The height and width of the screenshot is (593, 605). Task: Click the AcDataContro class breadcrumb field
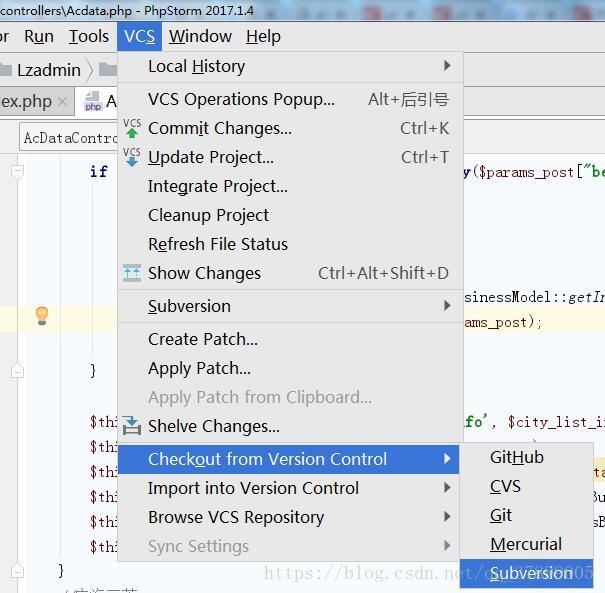click(x=68, y=138)
